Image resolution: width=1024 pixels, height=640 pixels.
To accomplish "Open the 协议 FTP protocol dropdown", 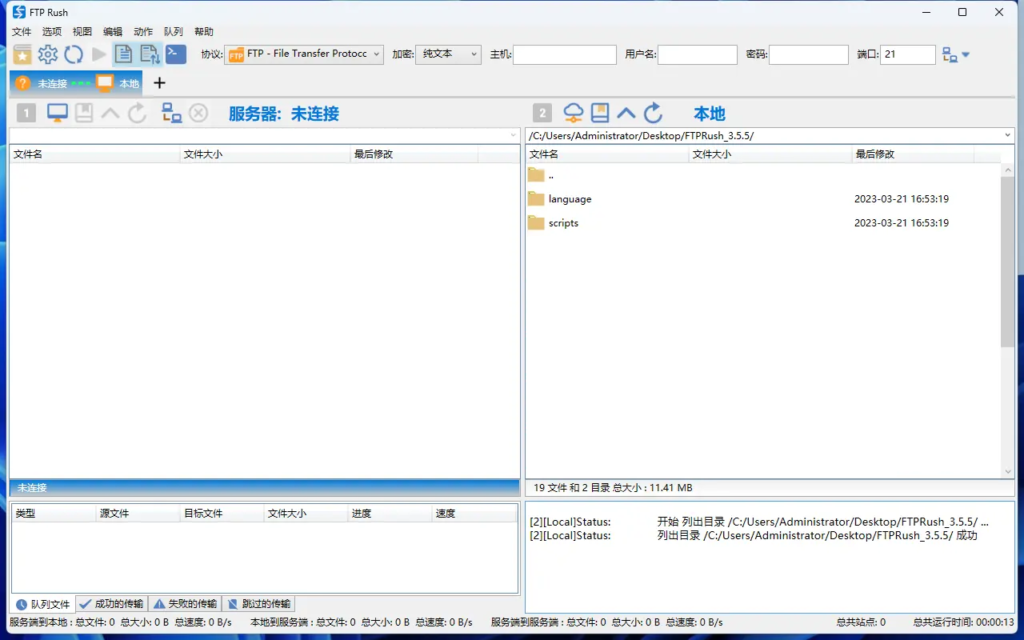I will 304,54.
